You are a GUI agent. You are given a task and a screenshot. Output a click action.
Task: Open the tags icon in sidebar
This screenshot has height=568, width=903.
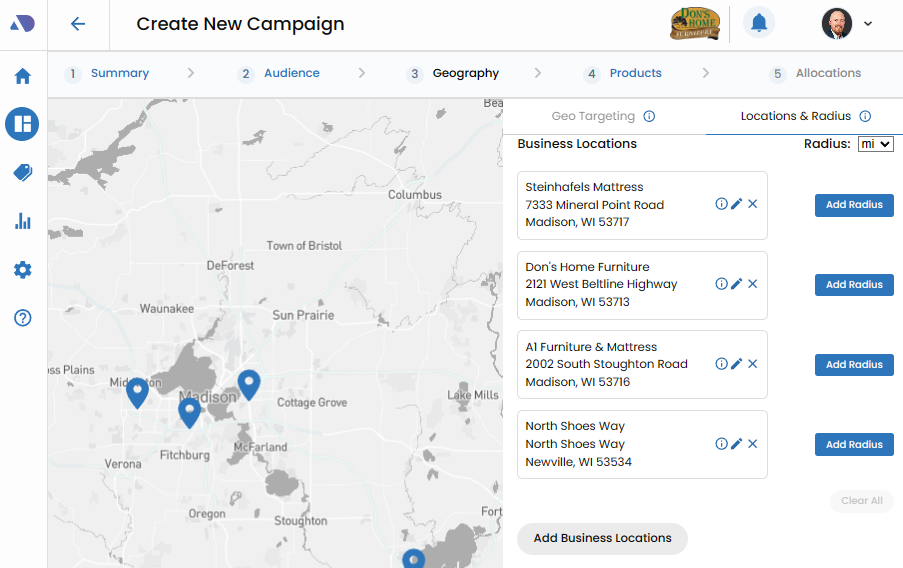point(22,173)
